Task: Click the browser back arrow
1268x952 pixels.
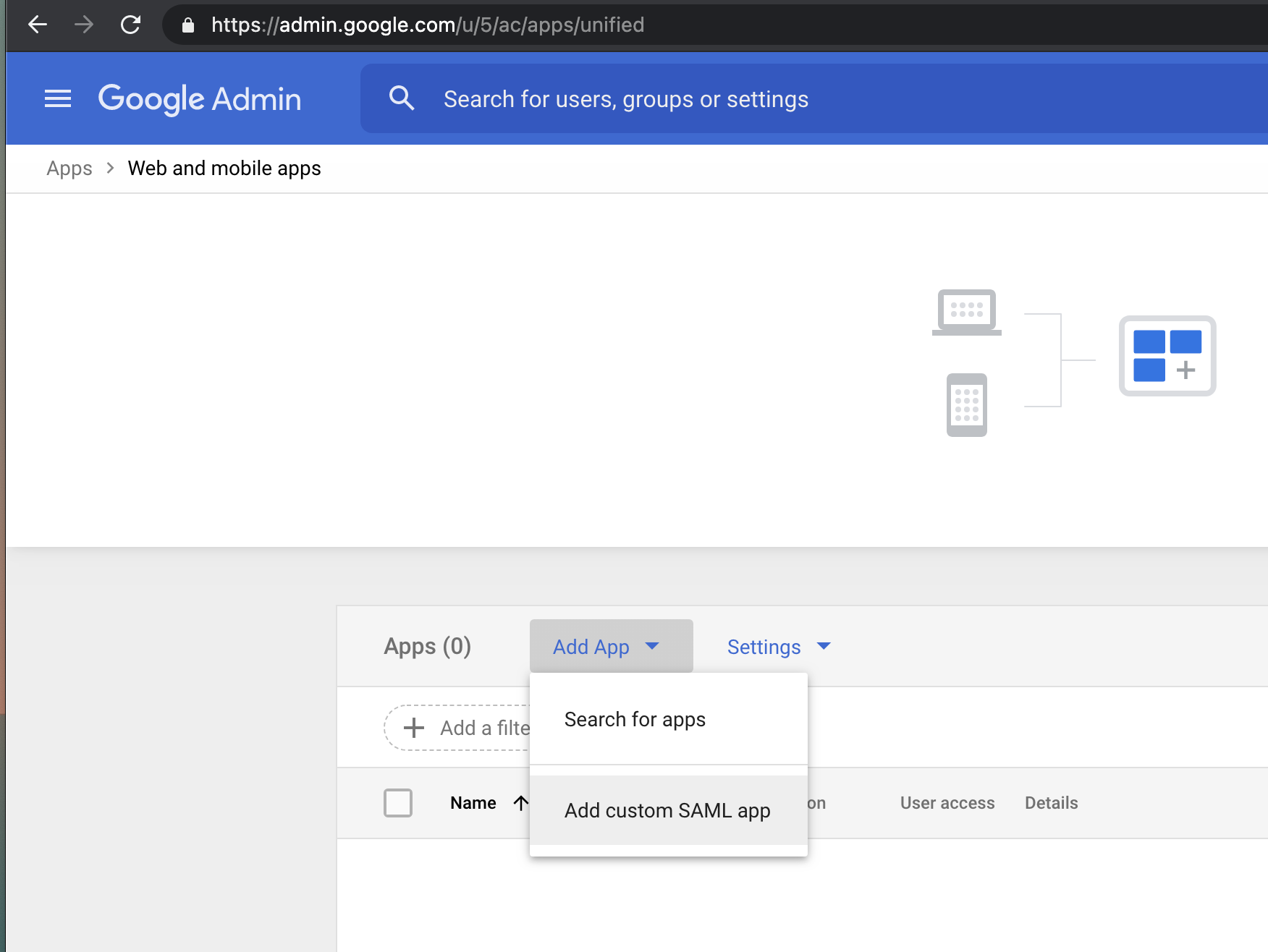Action: [38, 25]
